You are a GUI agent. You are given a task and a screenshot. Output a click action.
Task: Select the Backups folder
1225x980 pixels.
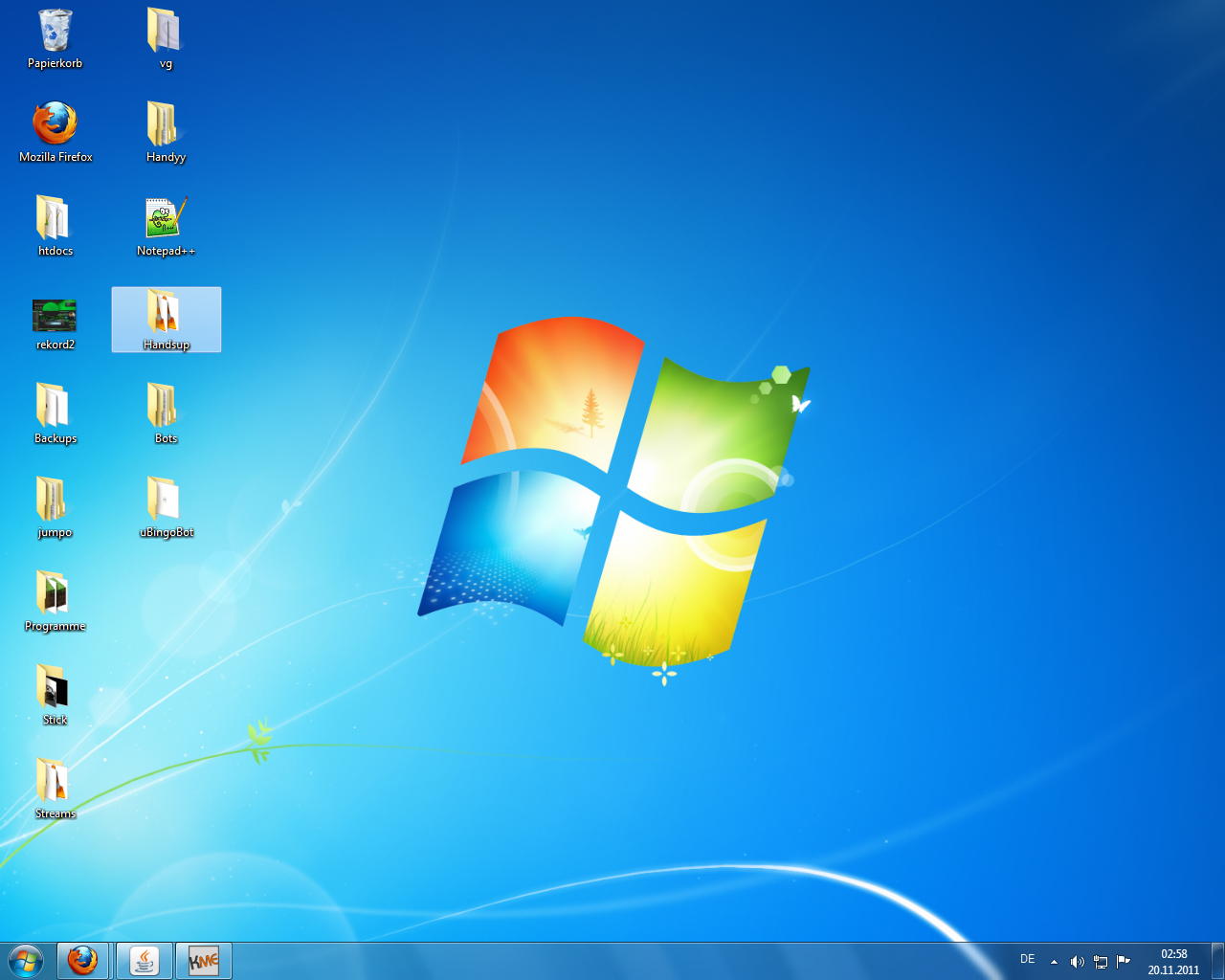[x=55, y=407]
